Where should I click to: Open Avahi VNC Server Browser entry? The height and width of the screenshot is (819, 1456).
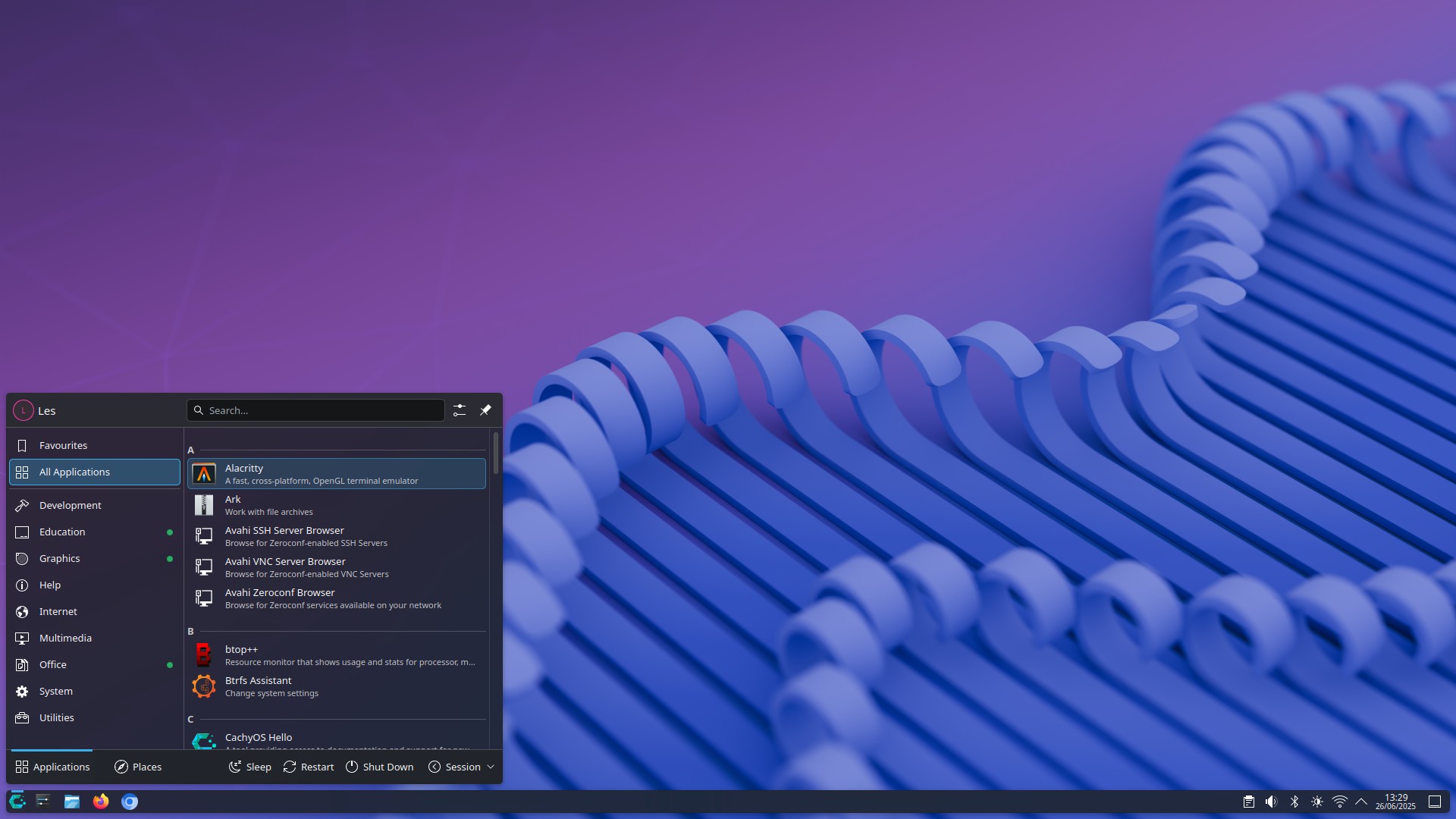pos(337,567)
